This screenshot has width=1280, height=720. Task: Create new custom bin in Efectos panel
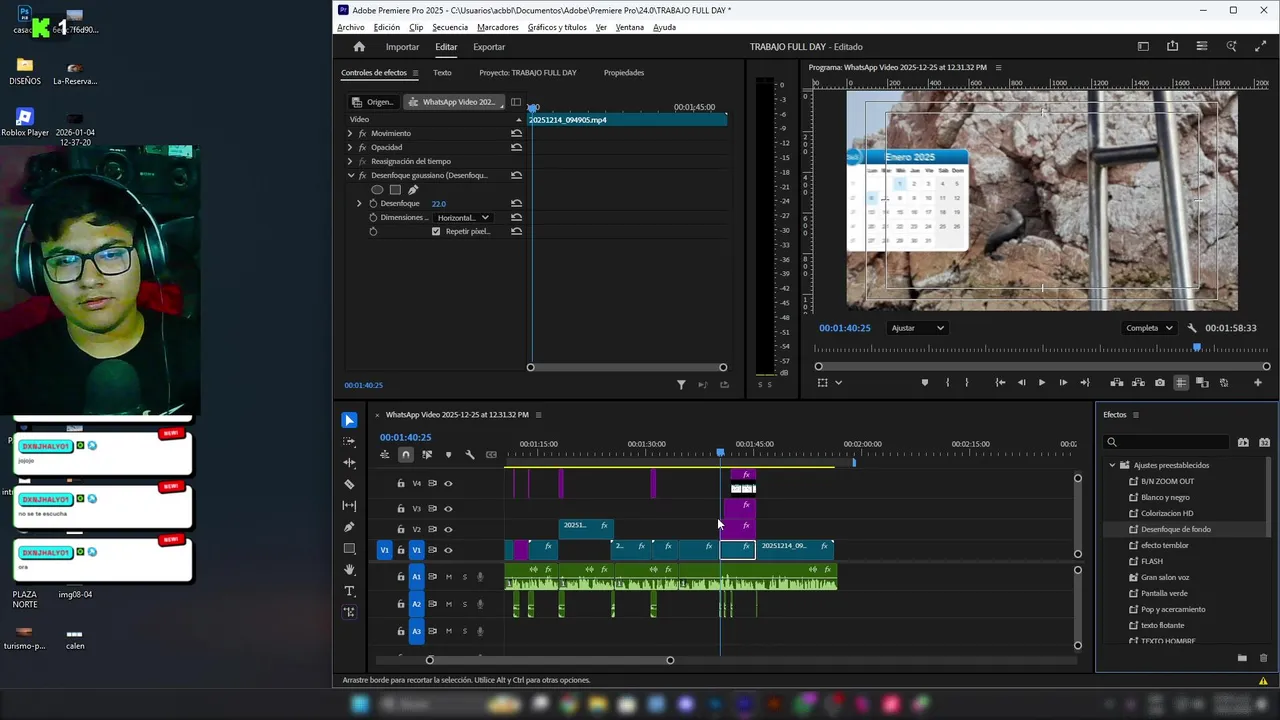coord(1242,658)
